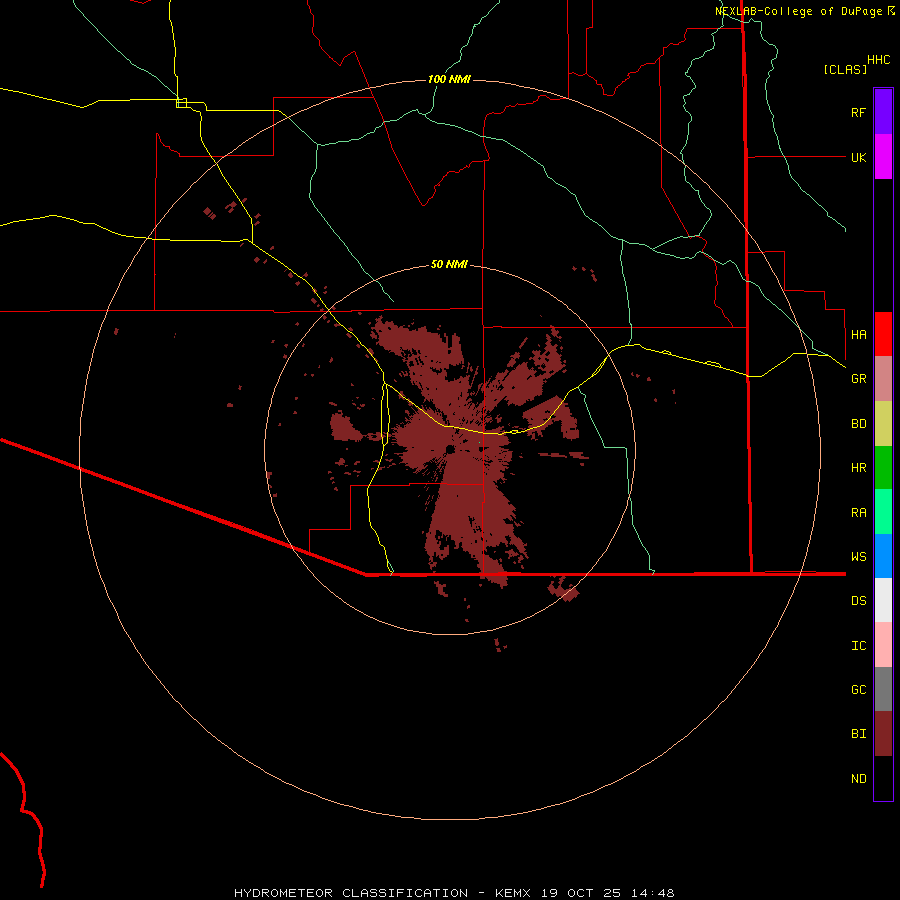The height and width of the screenshot is (900, 900).
Task: Click the RF purple legend color swatch
Action: (x=883, y=112)
